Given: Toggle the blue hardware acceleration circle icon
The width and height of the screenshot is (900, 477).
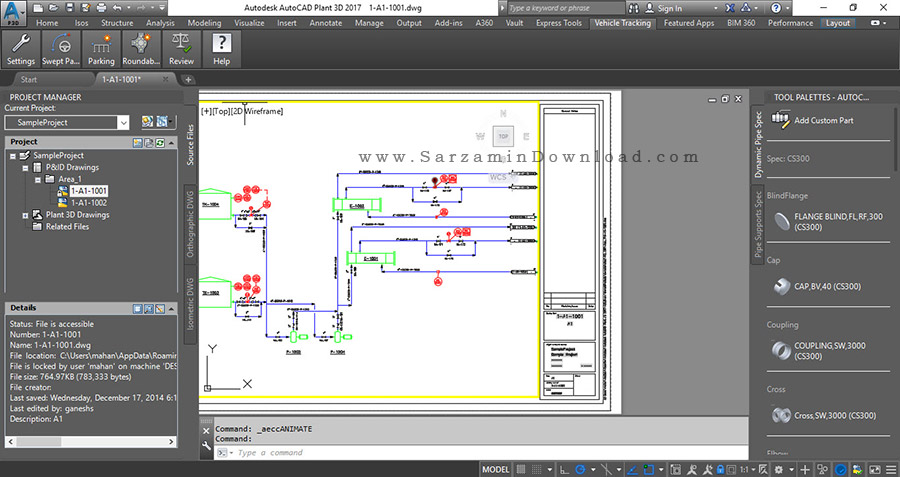Looking at the screenshot, I should click(x=840, y=469).
